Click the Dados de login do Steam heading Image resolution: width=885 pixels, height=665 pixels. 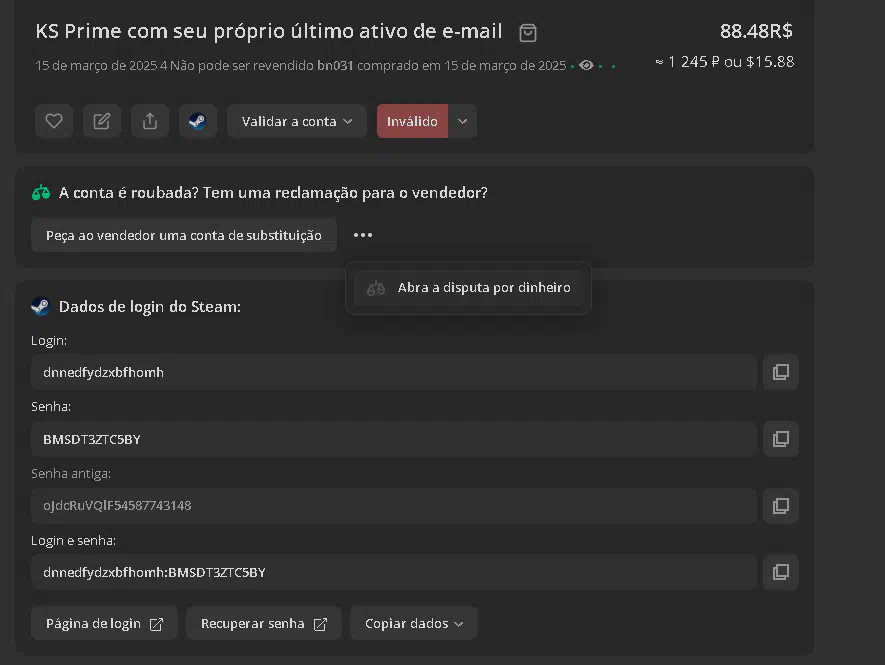[x=150, y=307]
